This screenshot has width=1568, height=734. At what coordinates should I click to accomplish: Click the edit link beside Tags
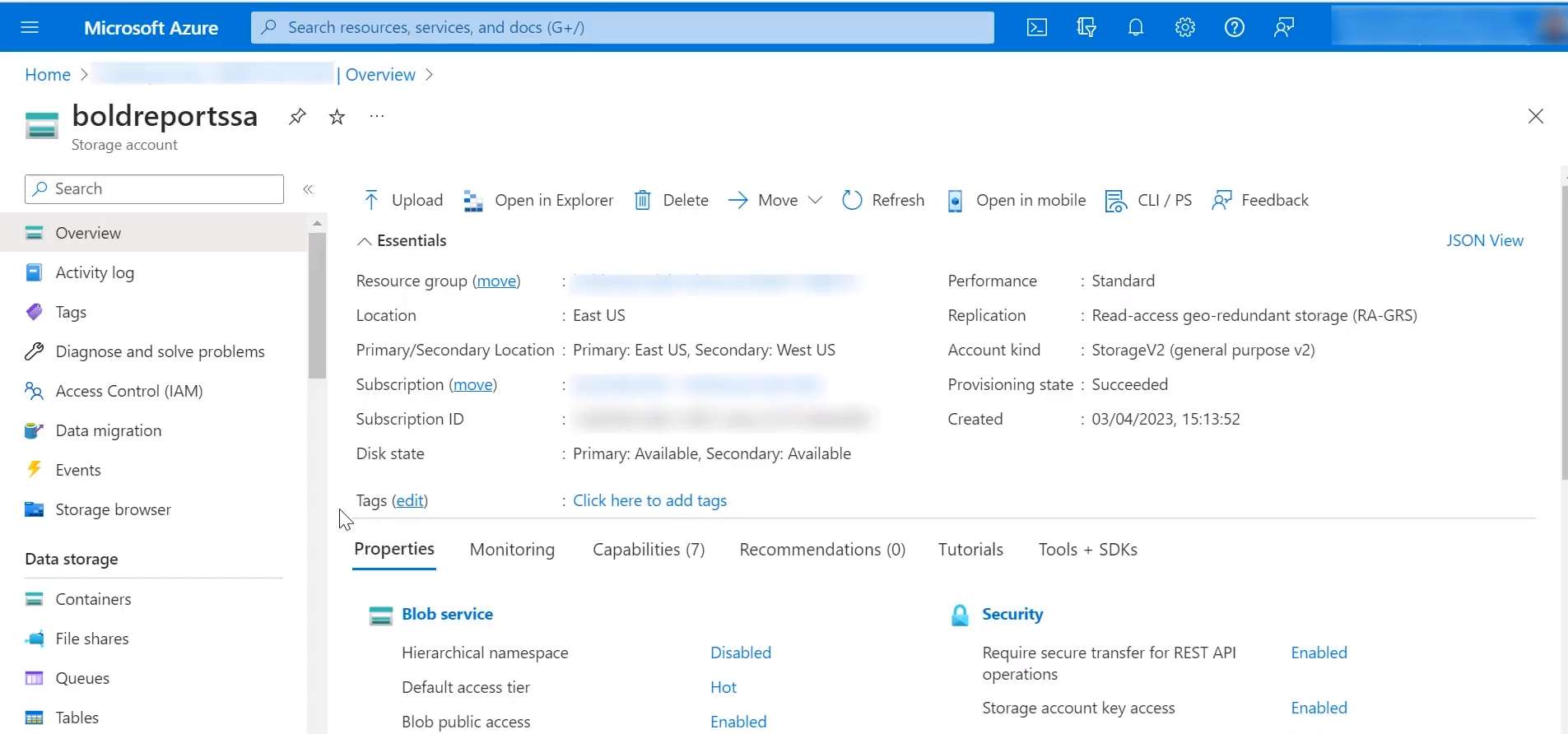tap(410, 500)
